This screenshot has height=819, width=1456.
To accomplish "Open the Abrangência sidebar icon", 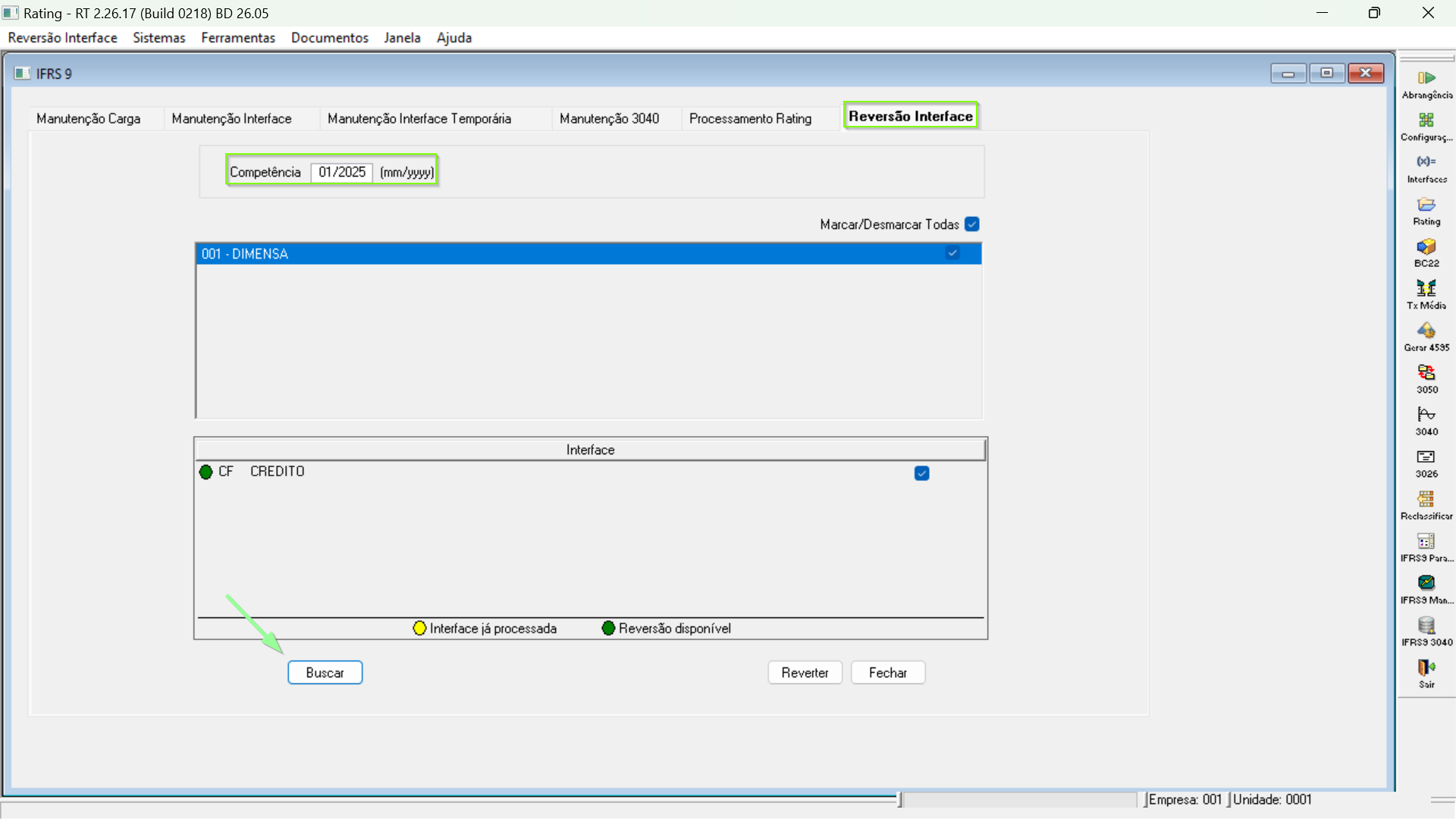I will [x=1426, y=78].
